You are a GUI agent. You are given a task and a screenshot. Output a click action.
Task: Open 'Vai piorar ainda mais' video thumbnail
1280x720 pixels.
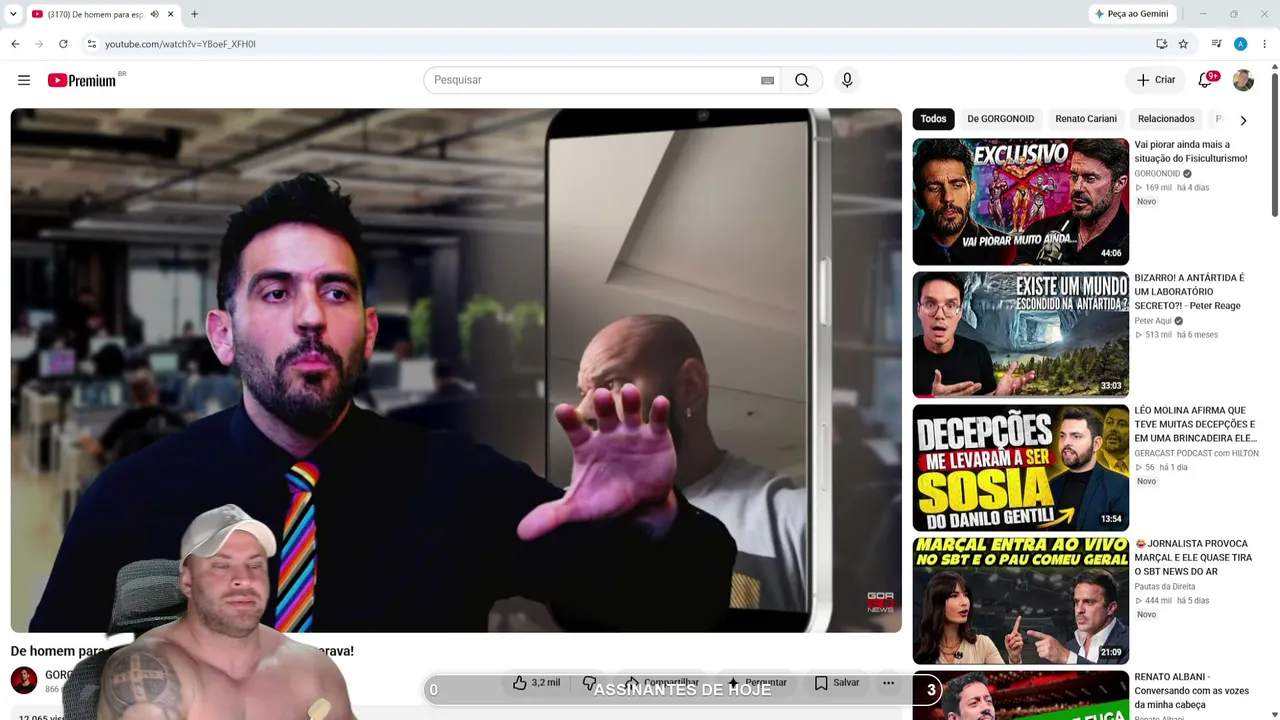click(1020, 201)
